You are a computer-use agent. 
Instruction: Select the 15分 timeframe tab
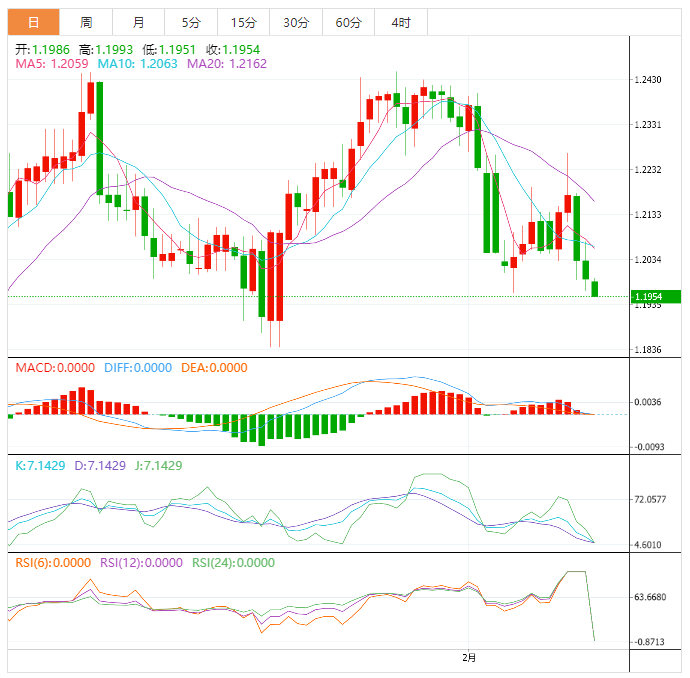tap(243, 22)
